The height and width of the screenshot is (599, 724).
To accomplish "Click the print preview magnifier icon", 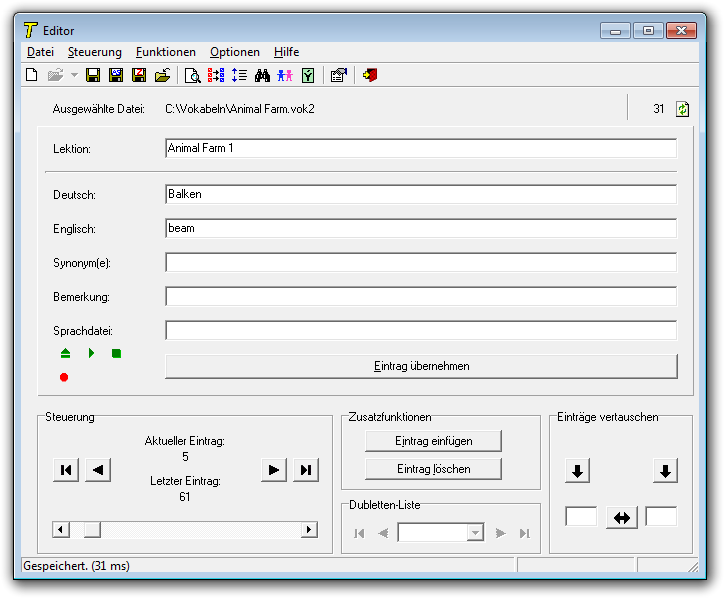I will [x=192, y=75].
